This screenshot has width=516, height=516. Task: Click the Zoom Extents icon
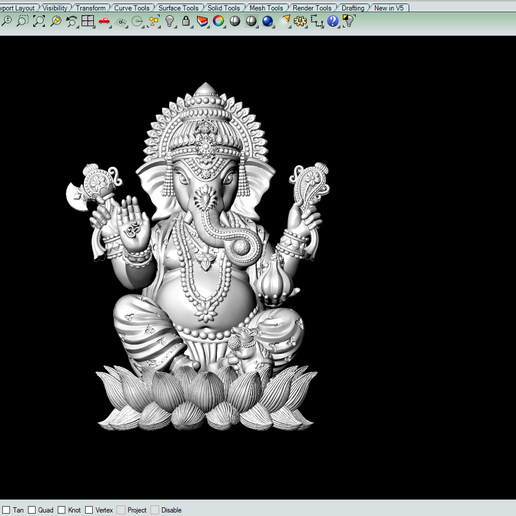[39, 21]
